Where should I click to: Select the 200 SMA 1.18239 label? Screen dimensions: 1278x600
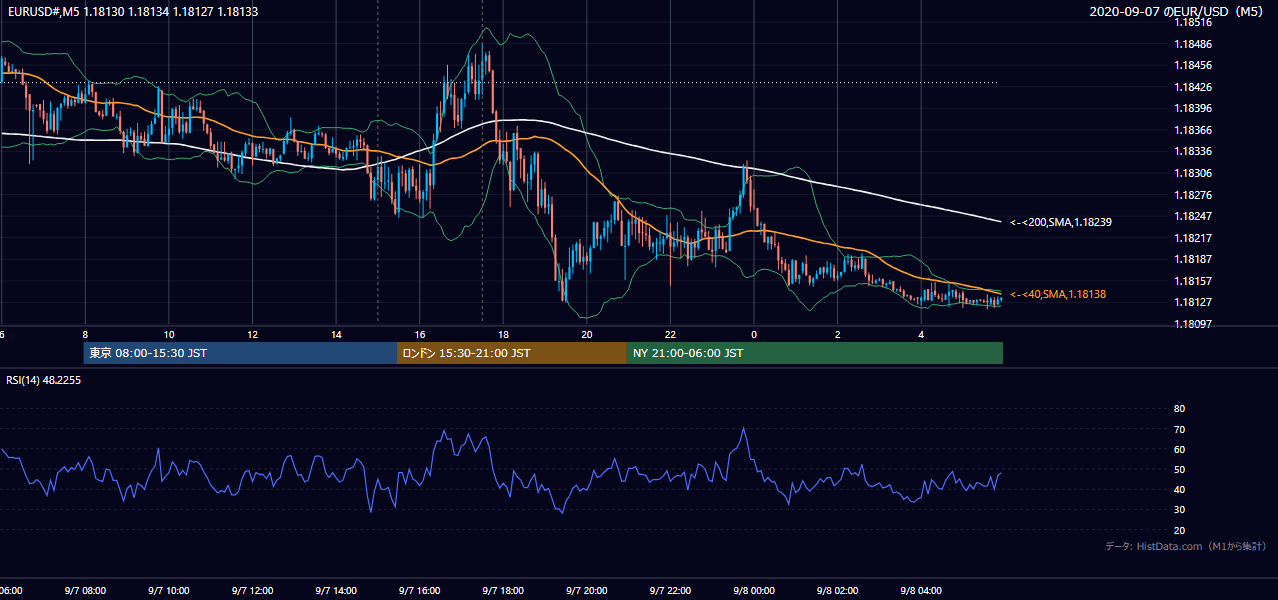pos(1061,222)
